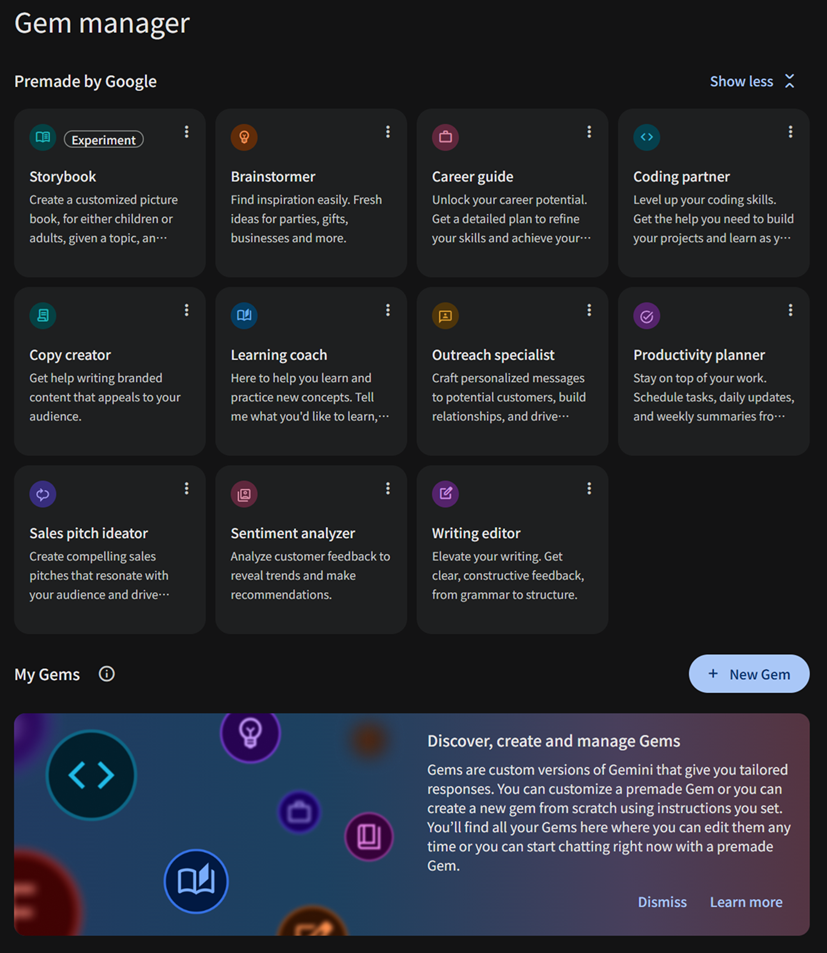Click the Learning coach icon
This screenshot has height=953, width=827.
(244, 316)
